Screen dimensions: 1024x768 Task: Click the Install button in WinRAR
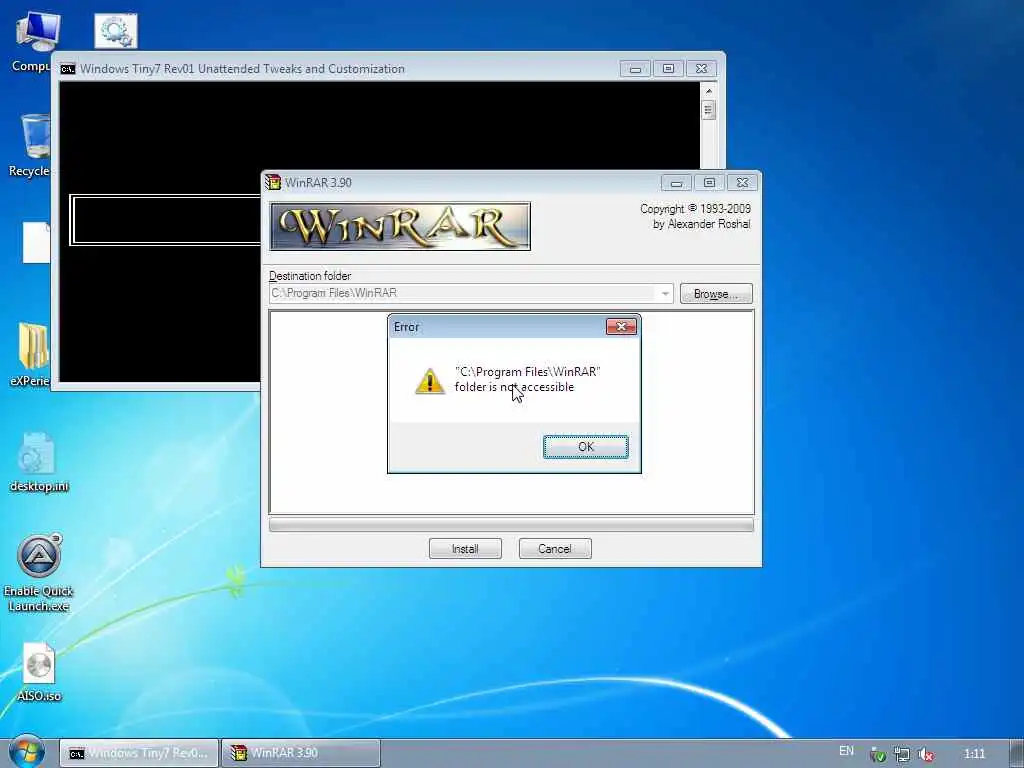coord(465,549)
